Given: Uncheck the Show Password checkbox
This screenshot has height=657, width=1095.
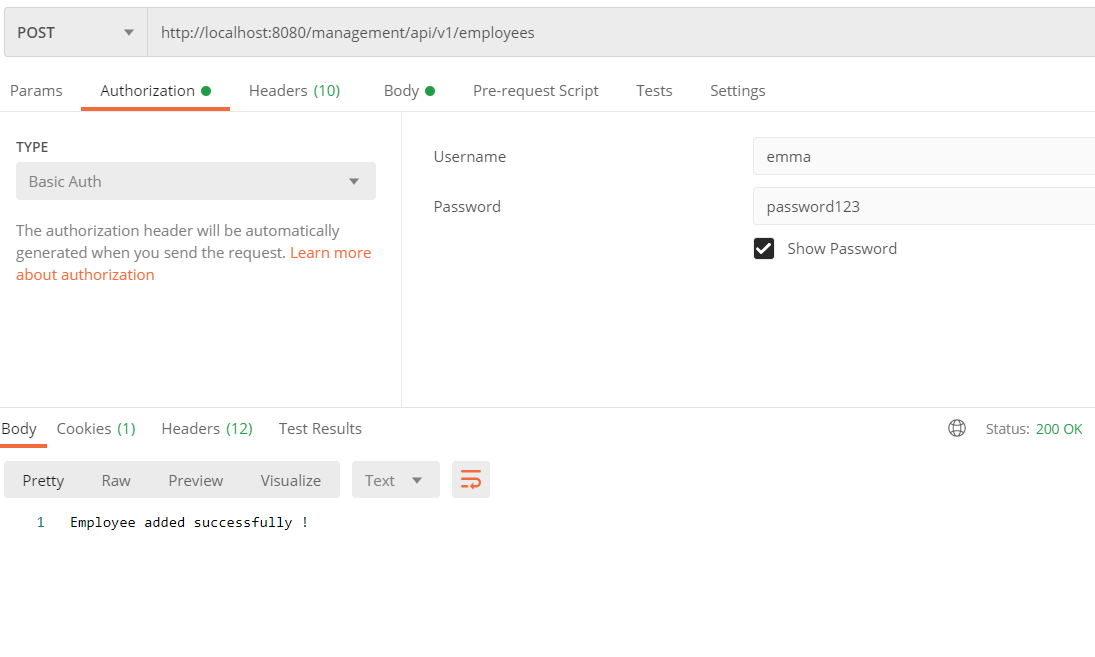Looking at the screenshot, I should click(764, 249).
